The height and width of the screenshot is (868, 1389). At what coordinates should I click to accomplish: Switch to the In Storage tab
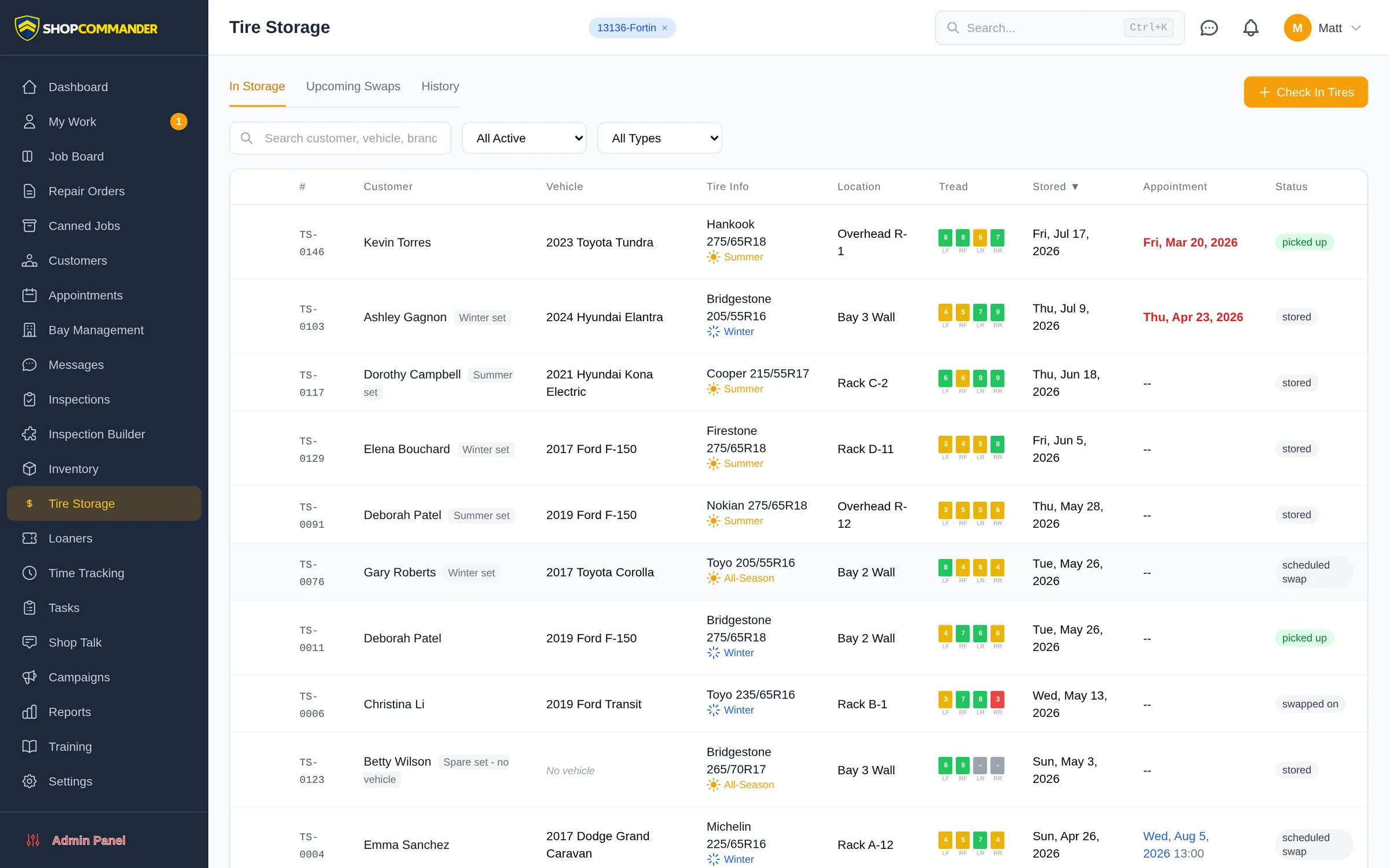coord(257,86)
